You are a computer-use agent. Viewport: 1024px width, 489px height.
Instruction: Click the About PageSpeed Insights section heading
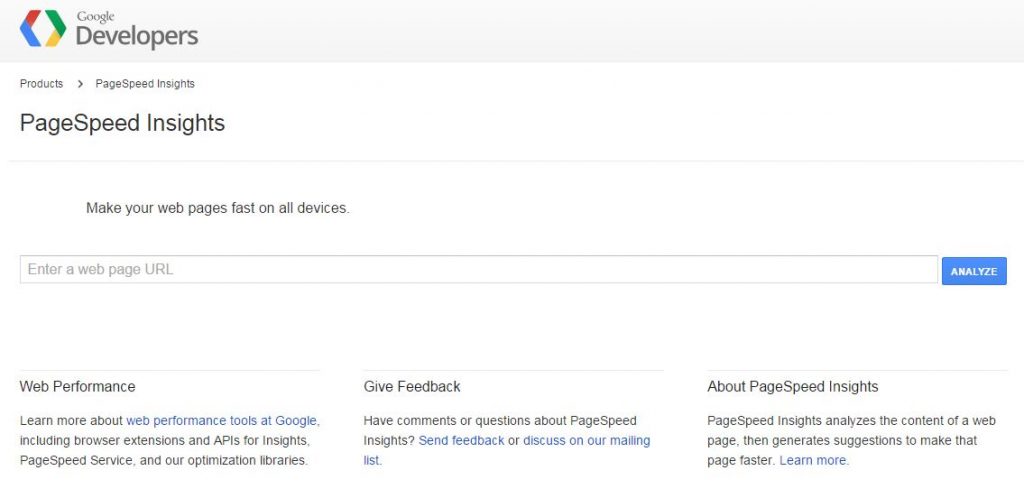[x=792, y=387]
